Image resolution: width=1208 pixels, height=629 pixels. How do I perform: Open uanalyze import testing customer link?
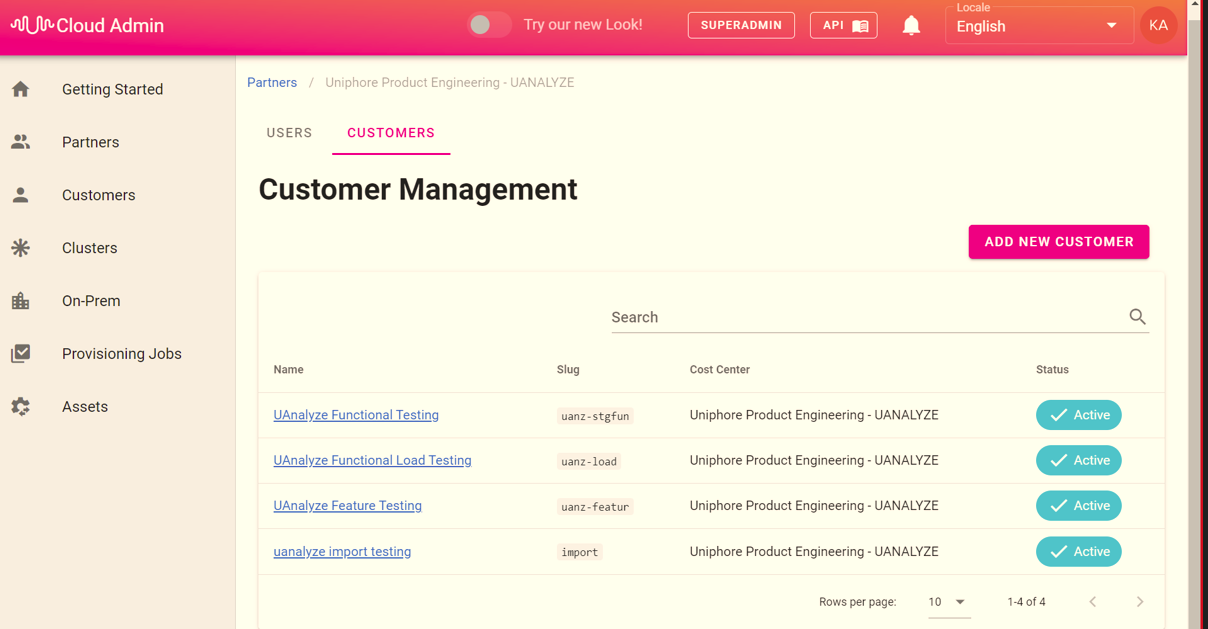tap(342, 551)
